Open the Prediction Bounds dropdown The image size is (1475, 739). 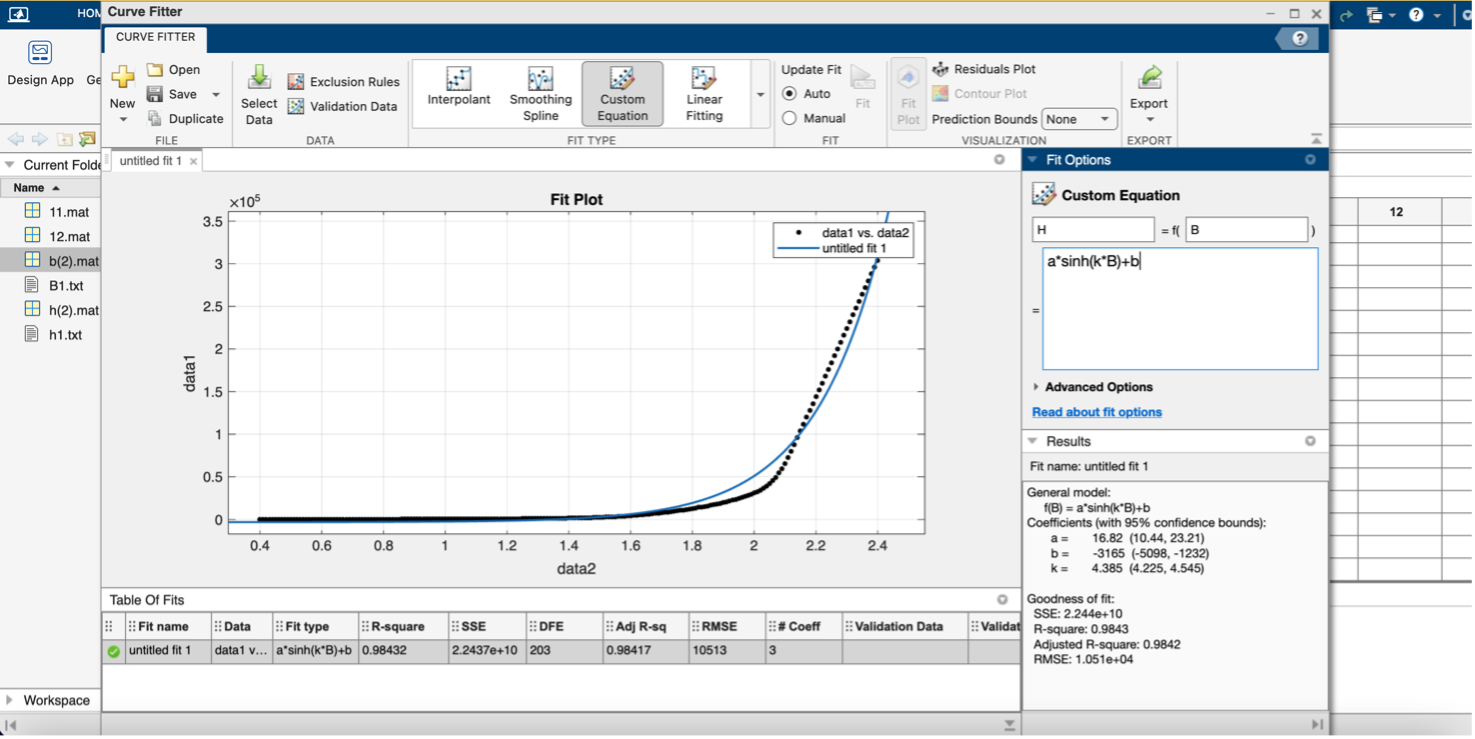click(1079, 118)
